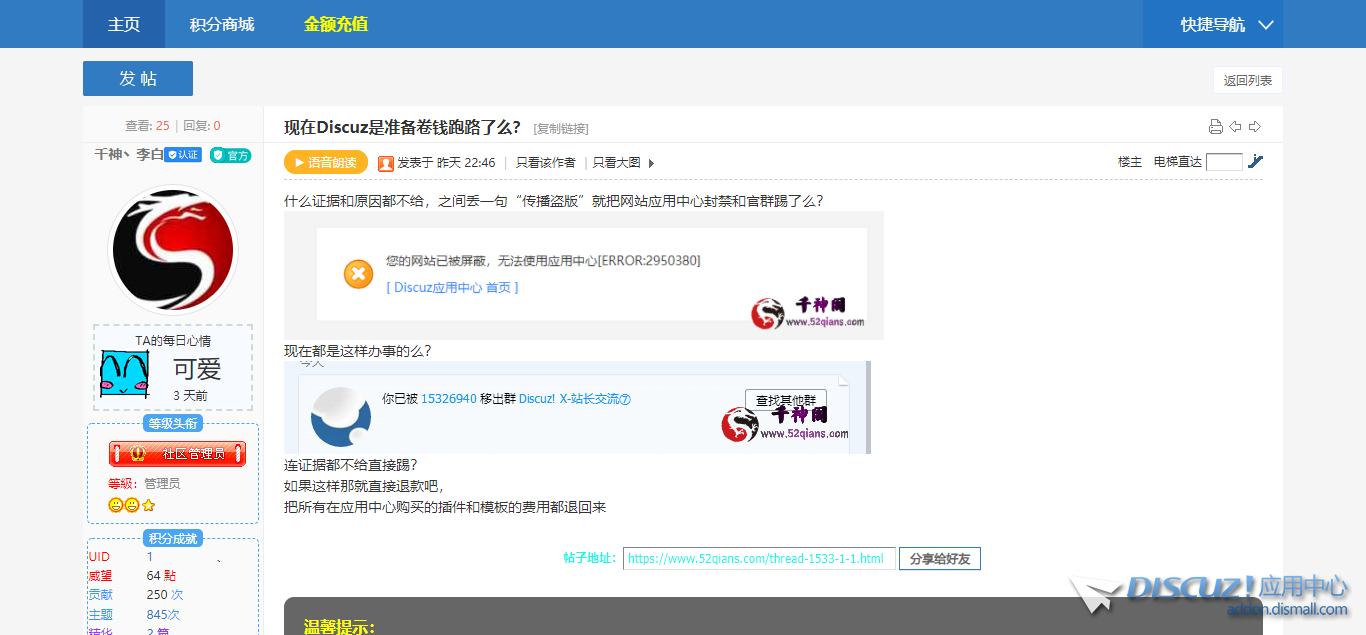Click the 发帖 new post button
Image resolution: width=1366 pixels, height=635 pixels.
(138, 79)
